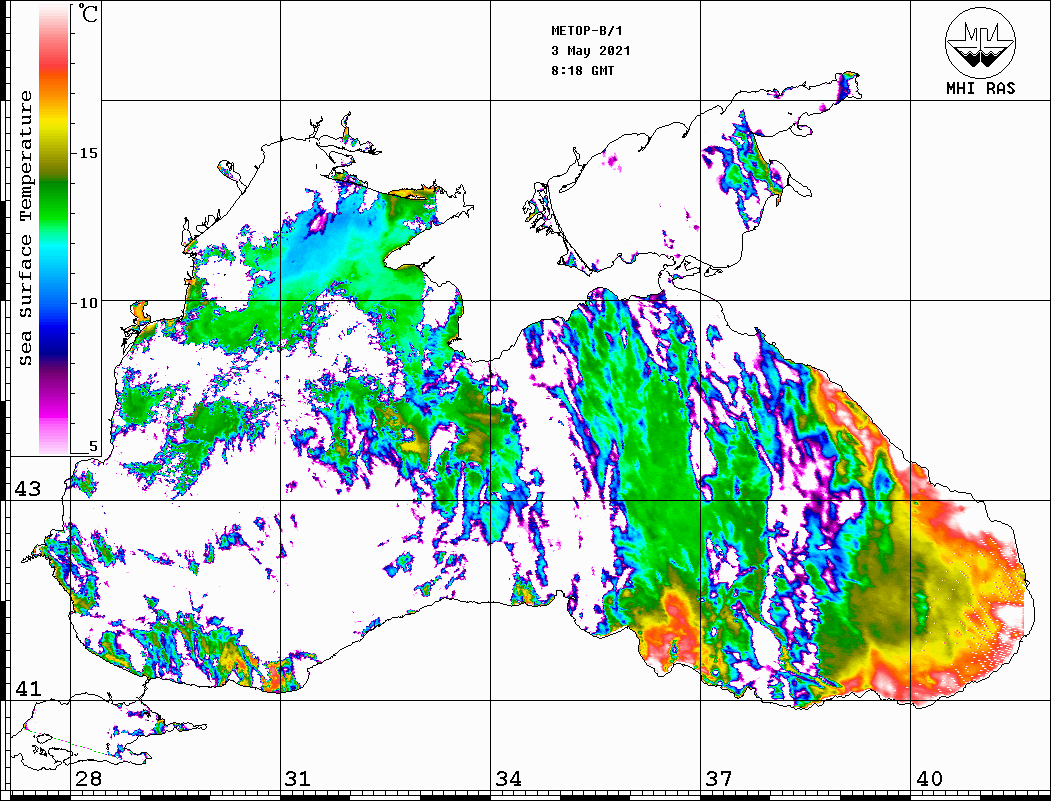
Task: Click longitude label 37
Action: click(719, 778)
